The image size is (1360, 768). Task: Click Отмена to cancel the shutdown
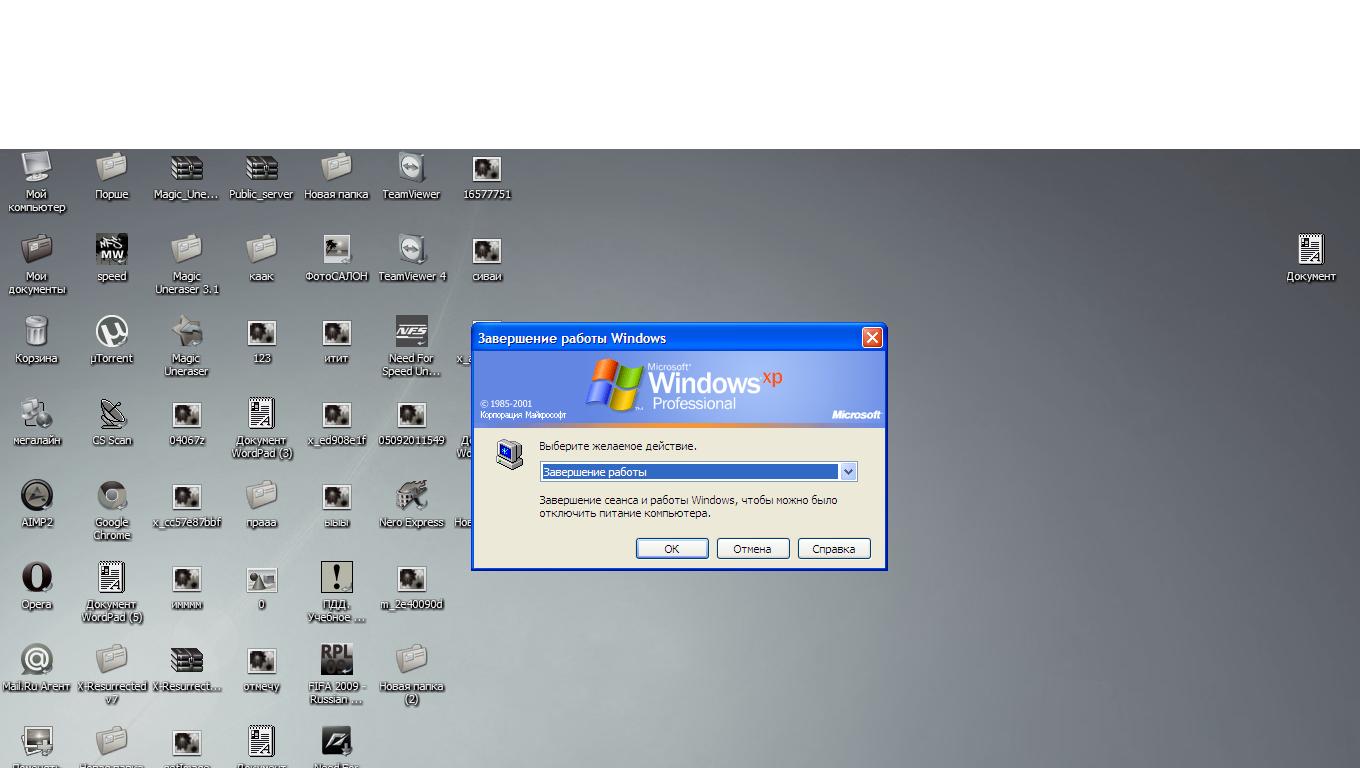[752, 549]
